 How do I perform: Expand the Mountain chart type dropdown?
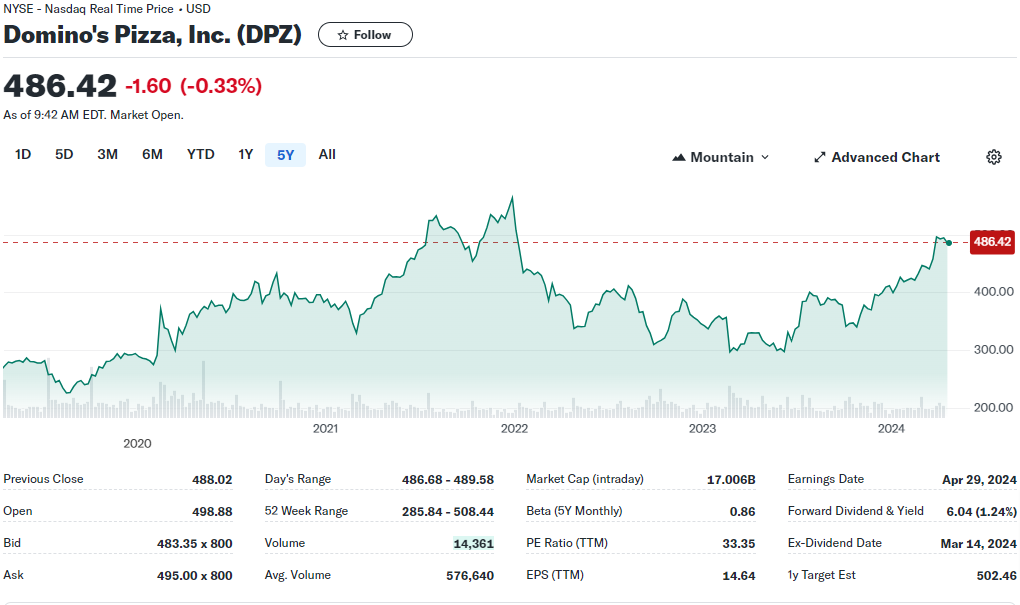(x=721, y=157)
